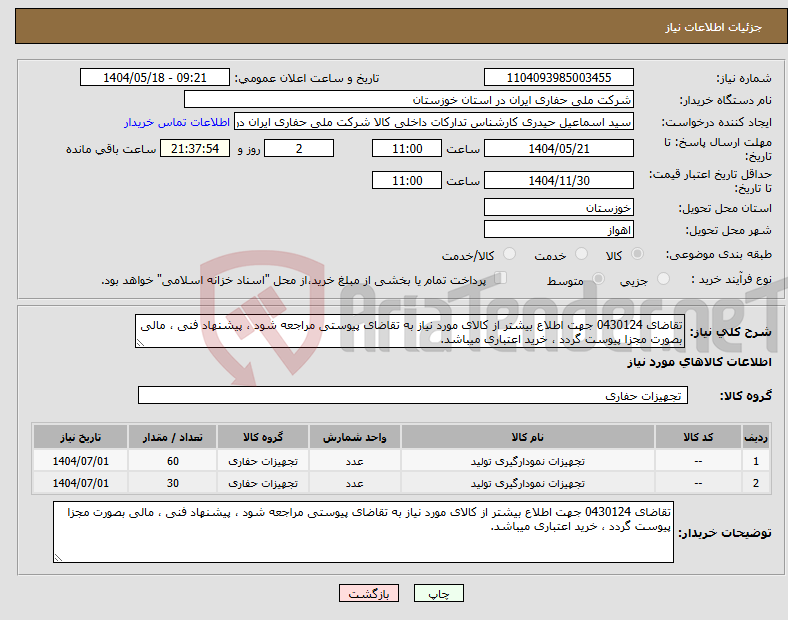
Task: Click row 1 item name تجهیزات نمودارگیری تولید
Action: point(528,461)
